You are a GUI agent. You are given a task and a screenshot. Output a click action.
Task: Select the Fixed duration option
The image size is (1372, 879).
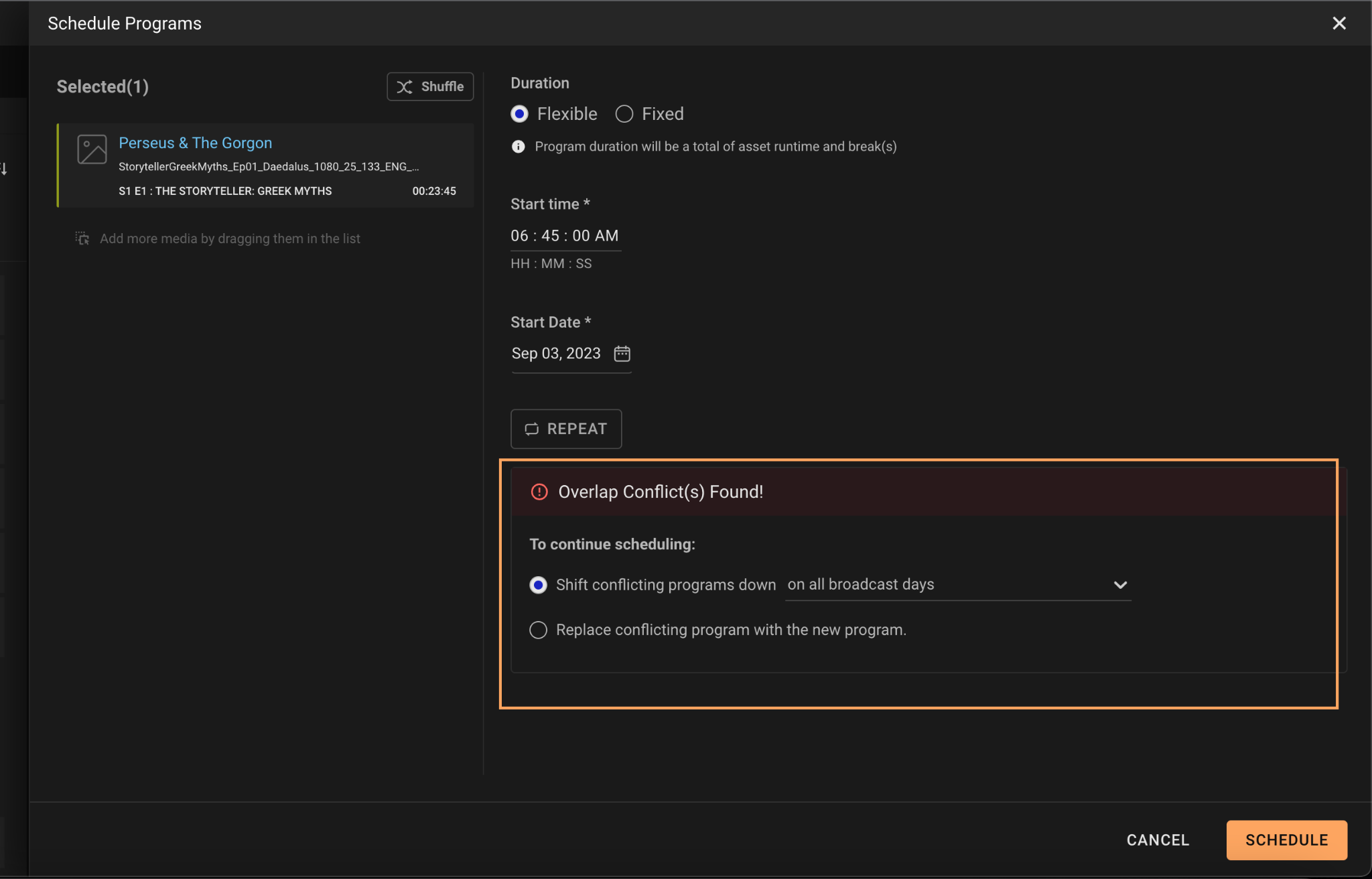tap(624, 114)
